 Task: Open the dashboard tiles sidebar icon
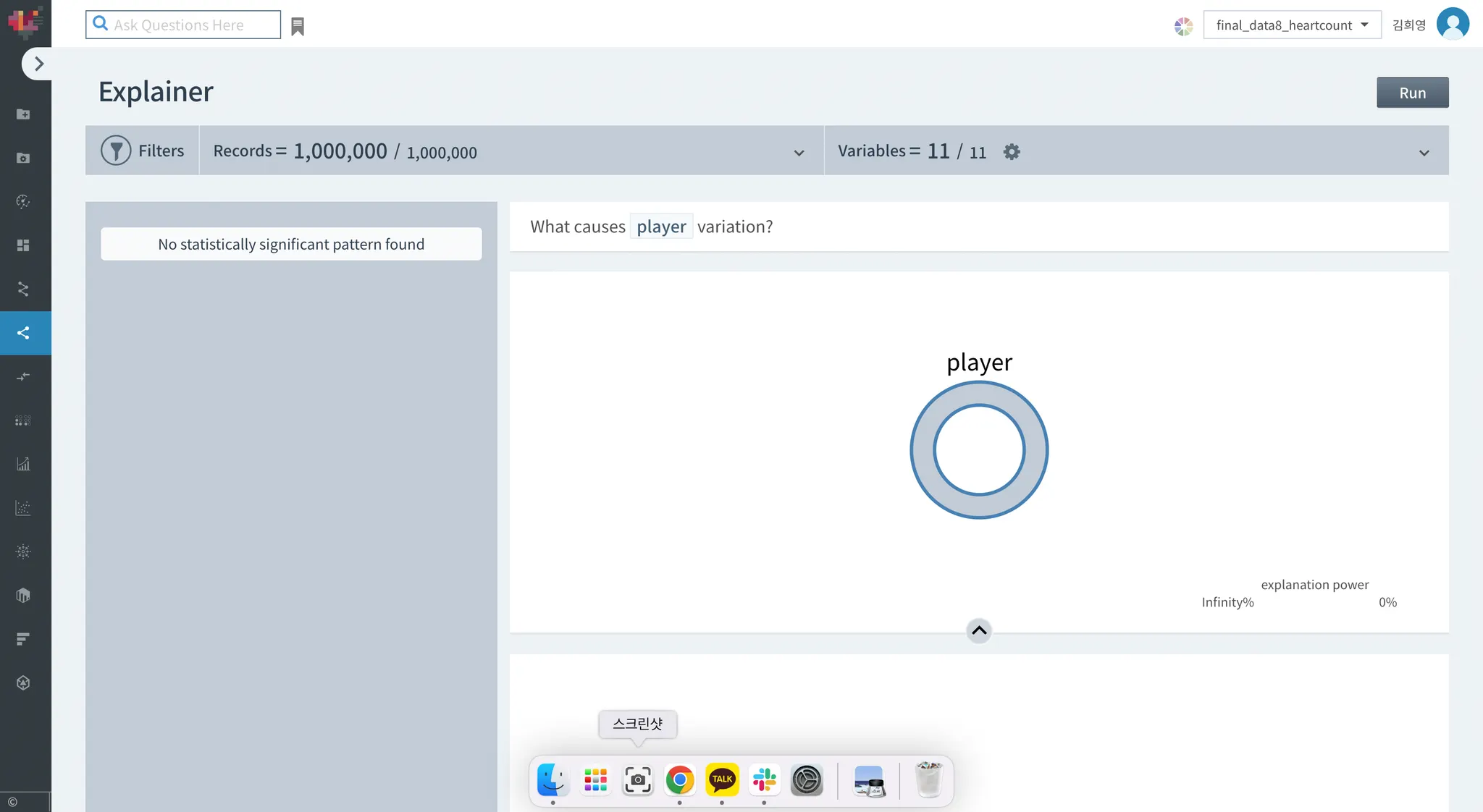(23, 245)
